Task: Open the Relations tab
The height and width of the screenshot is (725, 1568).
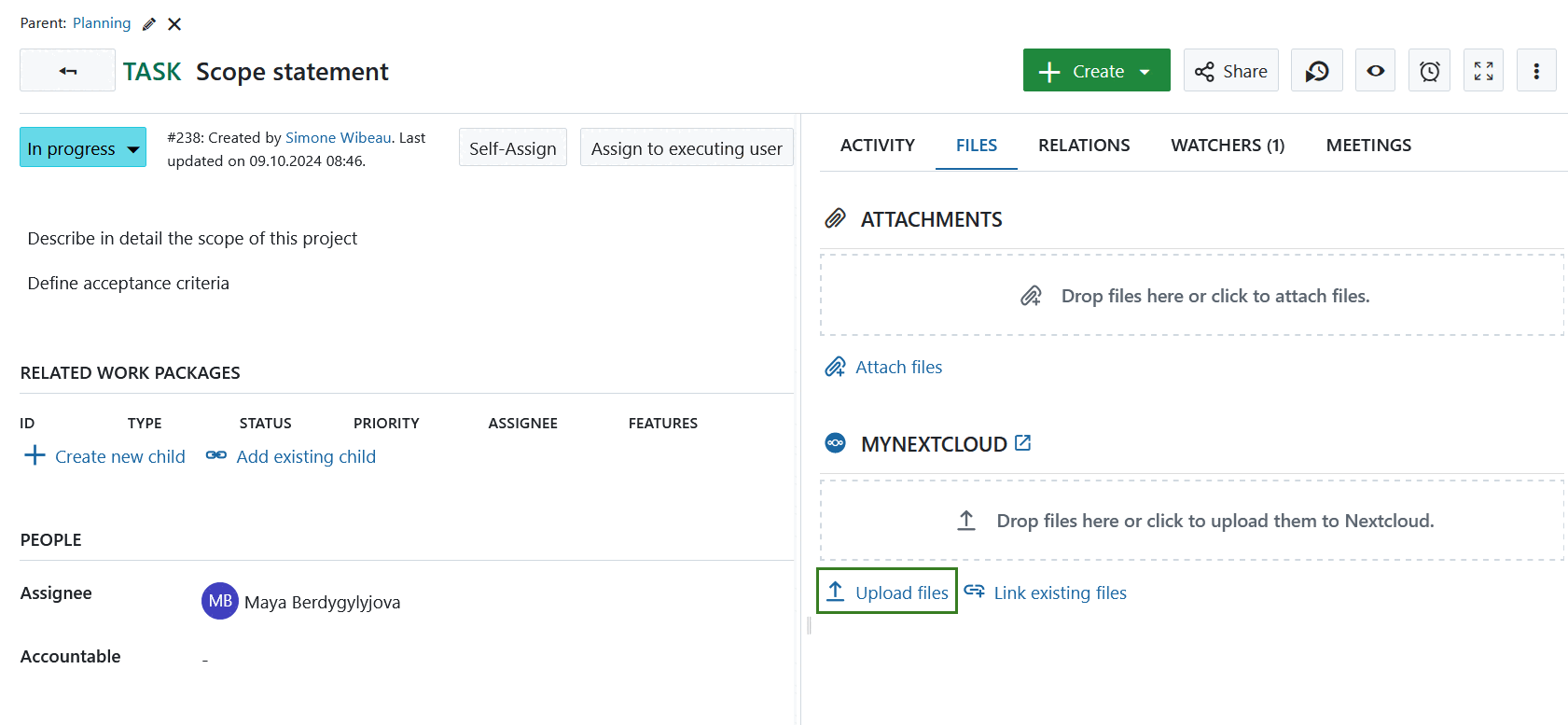Action: [1083, 146]
